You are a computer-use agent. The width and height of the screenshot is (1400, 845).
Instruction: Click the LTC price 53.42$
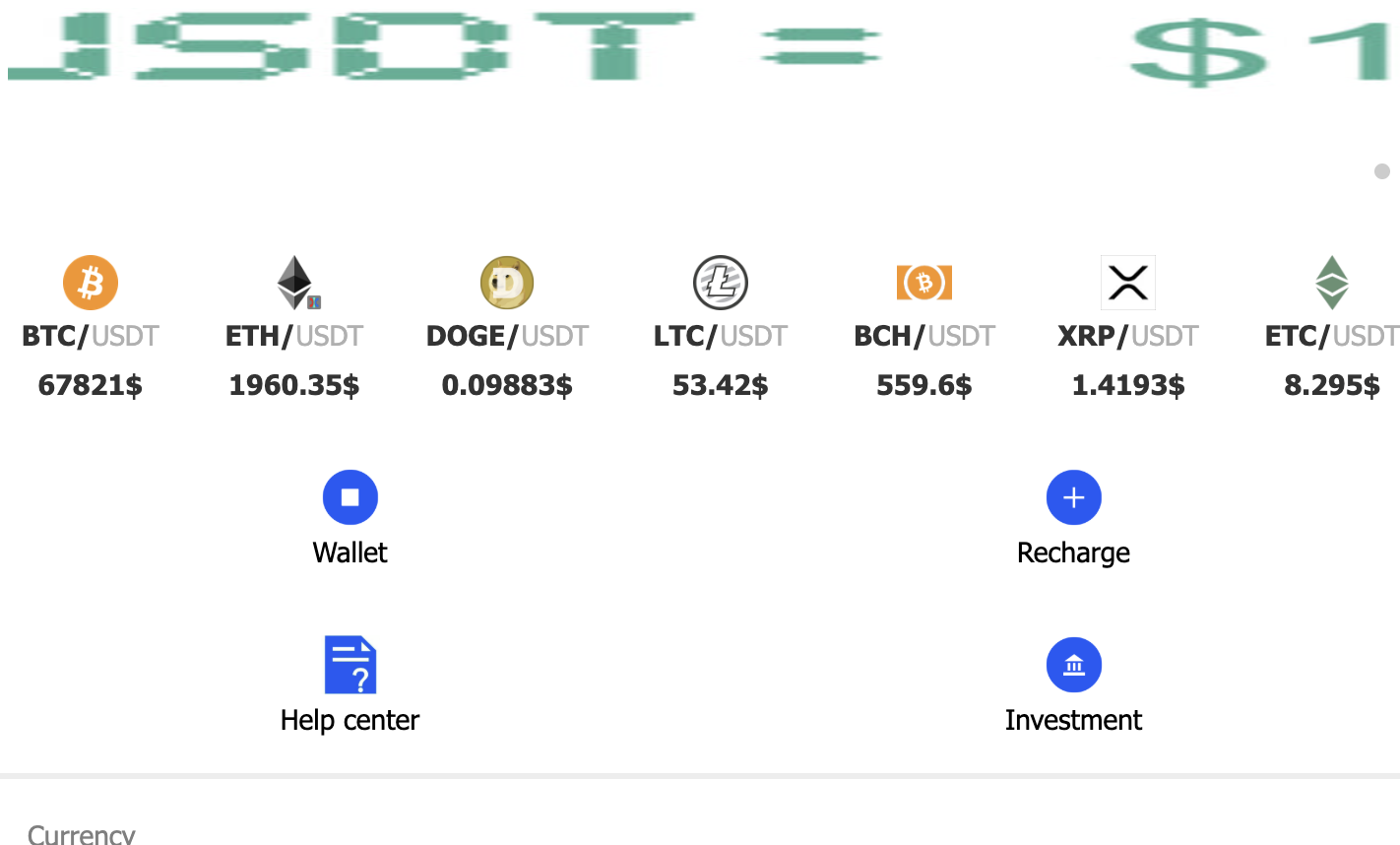pos(721,385)
